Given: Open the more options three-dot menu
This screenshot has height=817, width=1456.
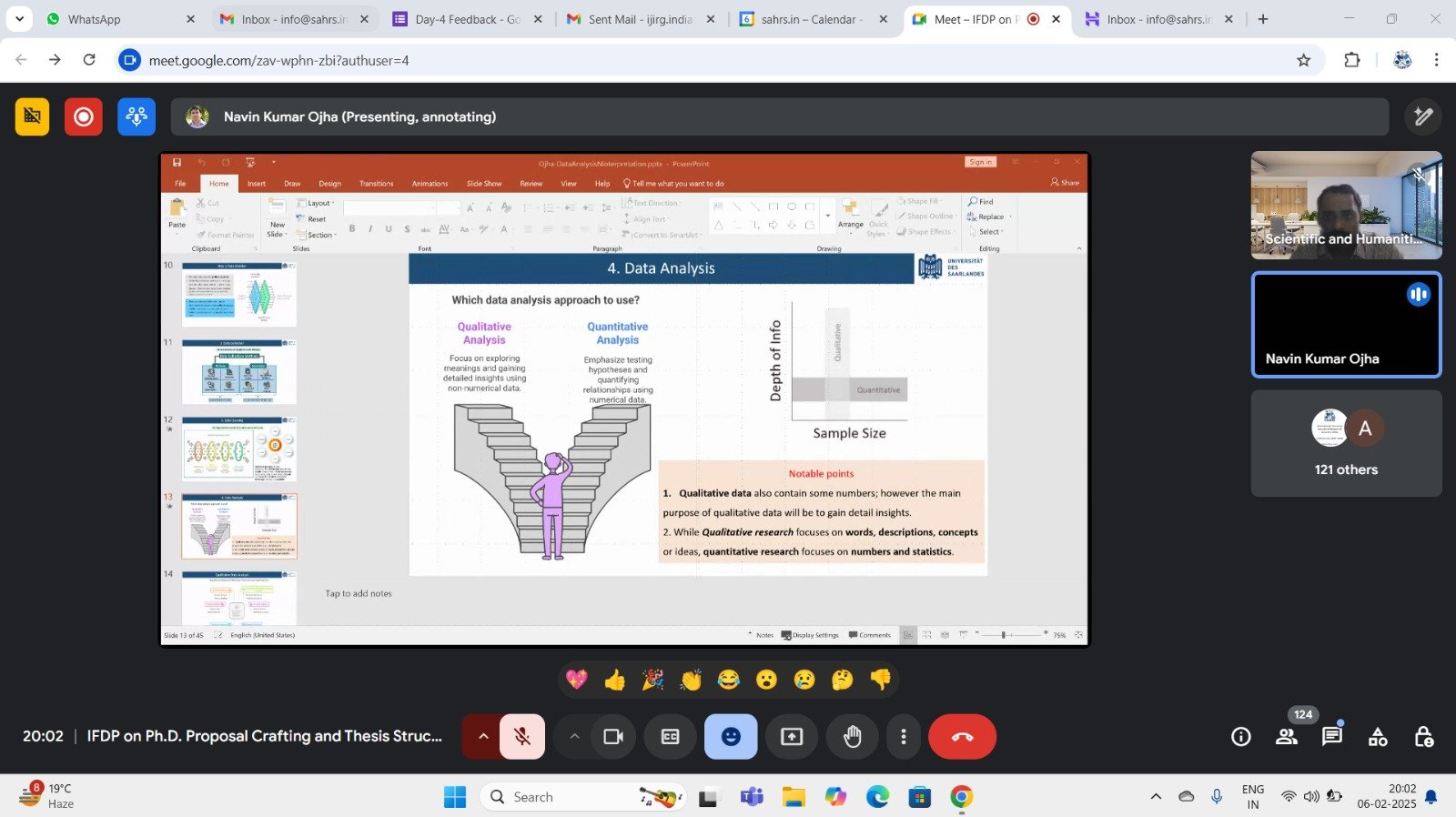Looking at the screenshot, I should pyautogui.click(x=903, y=737).
